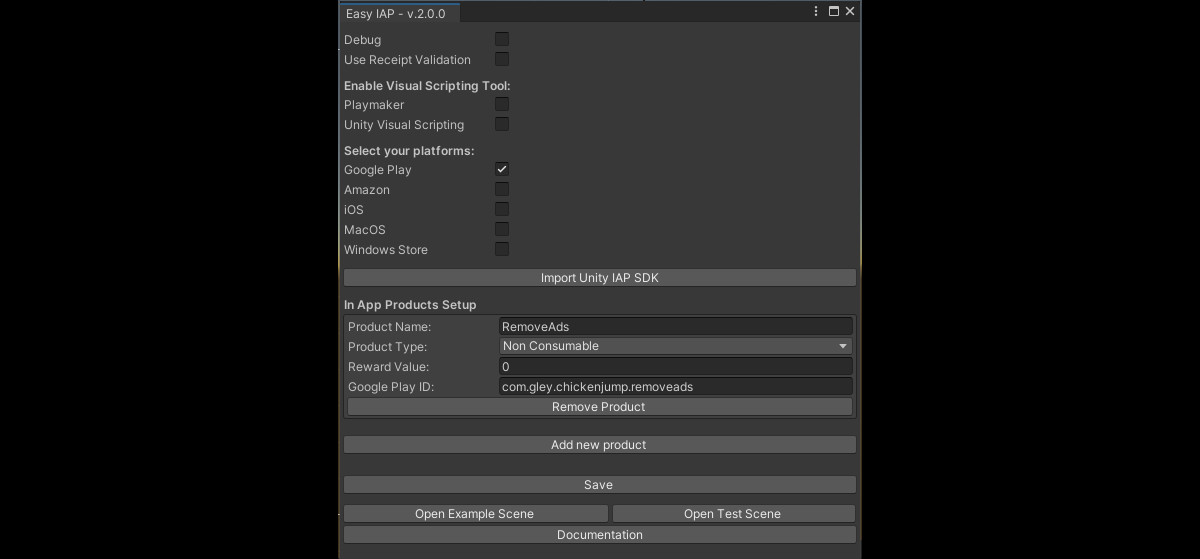Click Import Unity IAP SDK button

(x=600, y=278)
